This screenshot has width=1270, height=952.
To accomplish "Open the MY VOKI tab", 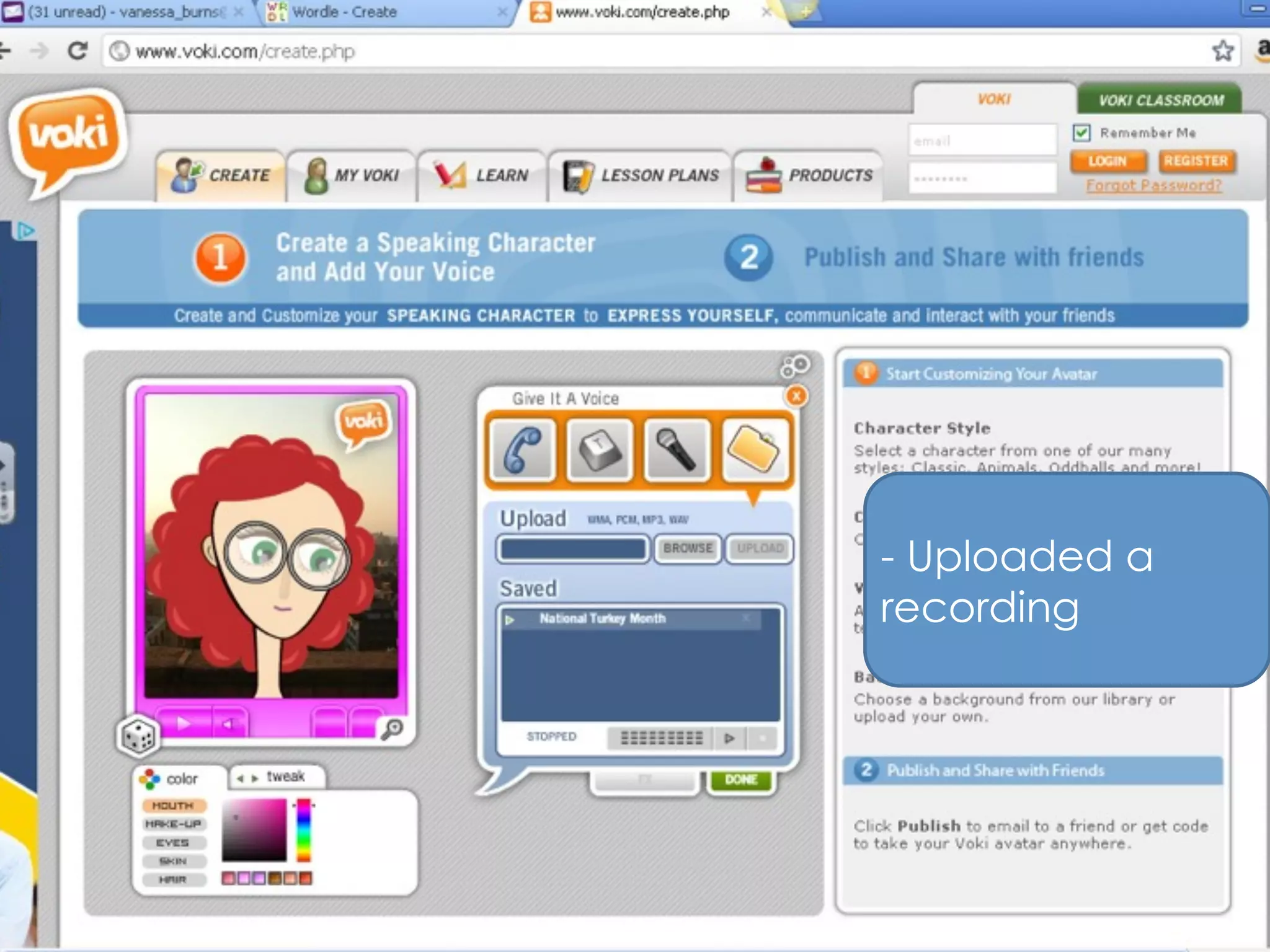I will pos(351,175).
